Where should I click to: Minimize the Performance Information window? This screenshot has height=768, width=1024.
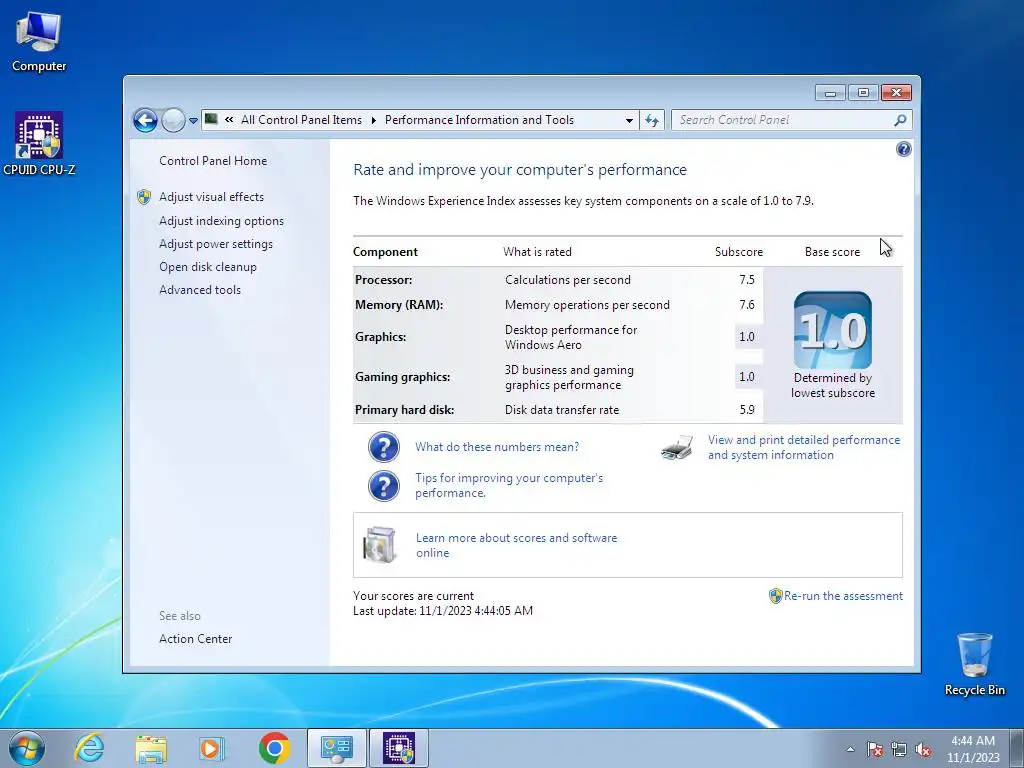click(x=830, y=93)
